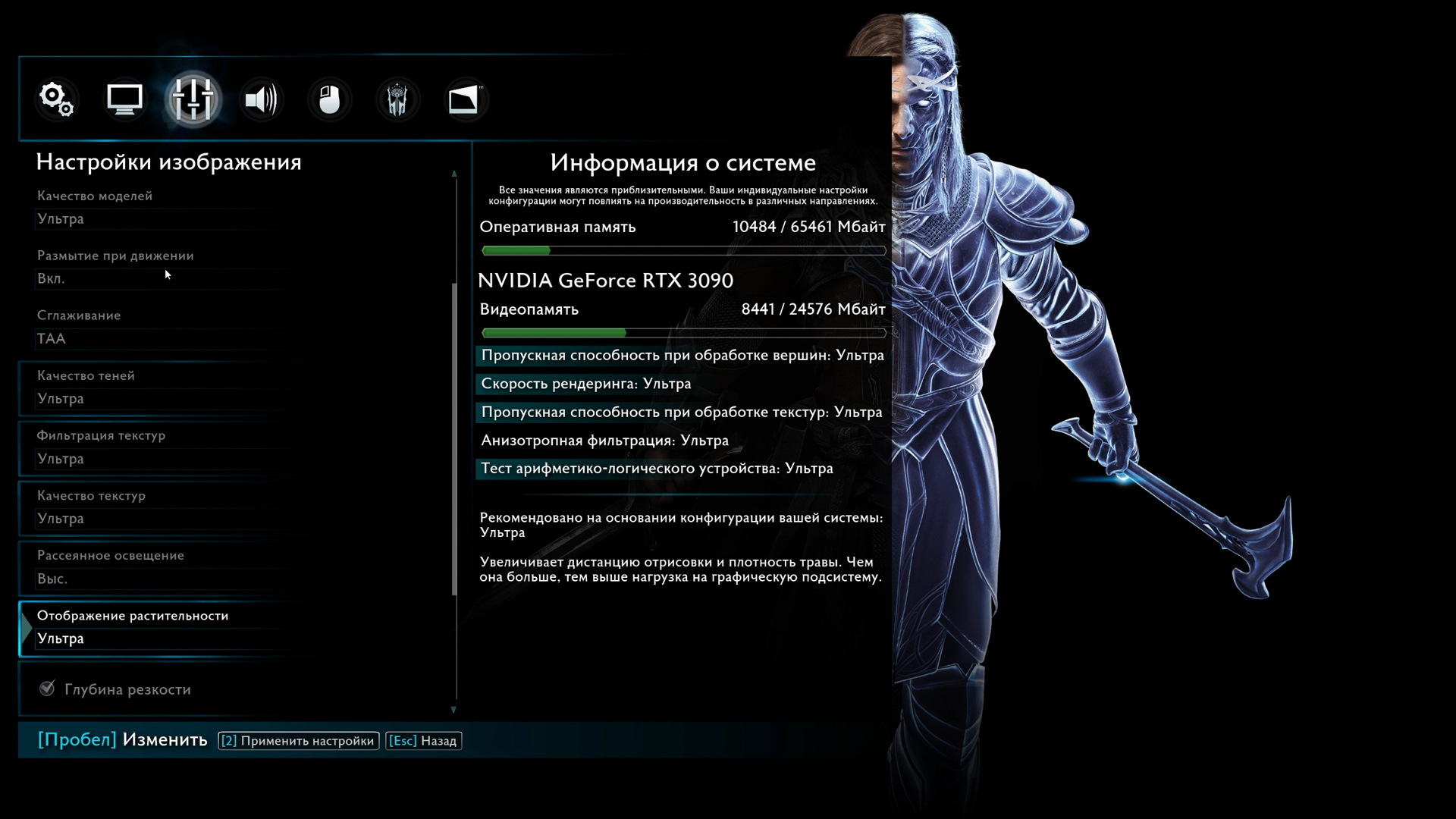The image size is (1456, 819).
Task: Click the Оперативная память usage bar
Action: [x=684, y=250]
